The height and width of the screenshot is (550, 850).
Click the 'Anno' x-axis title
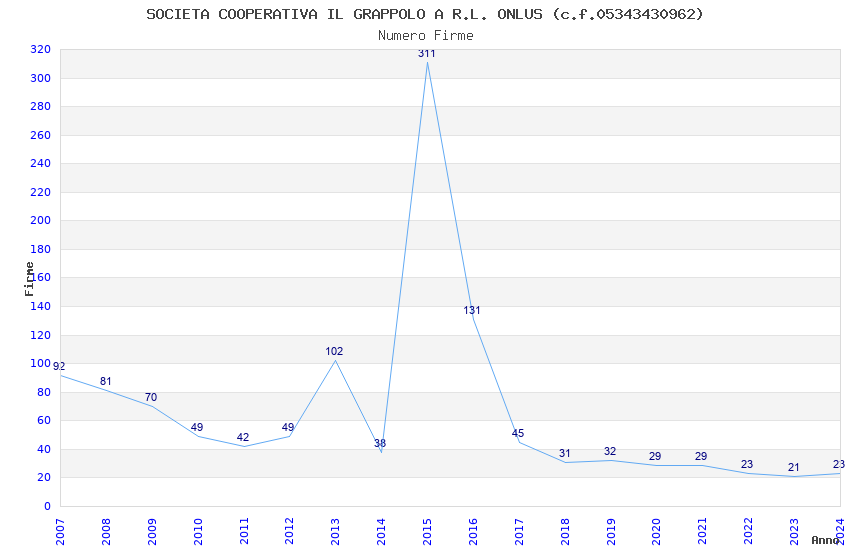[825, 540]
